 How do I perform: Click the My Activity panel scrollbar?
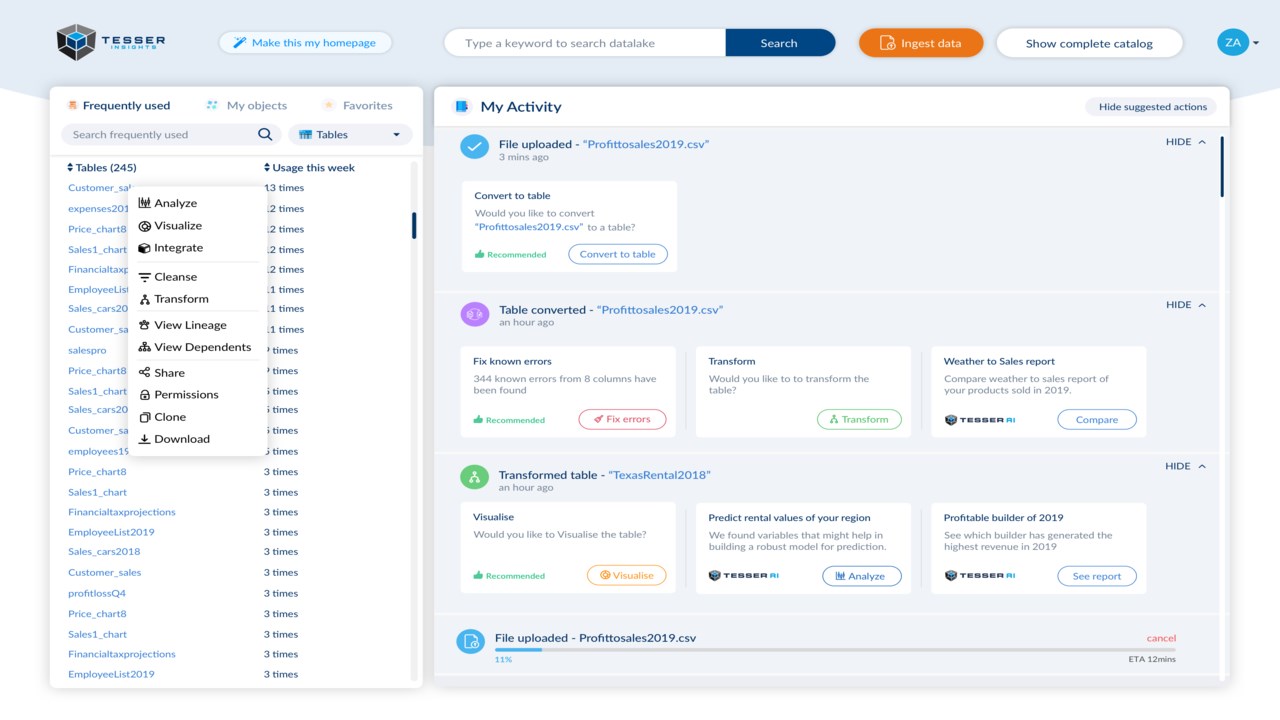1222,166
